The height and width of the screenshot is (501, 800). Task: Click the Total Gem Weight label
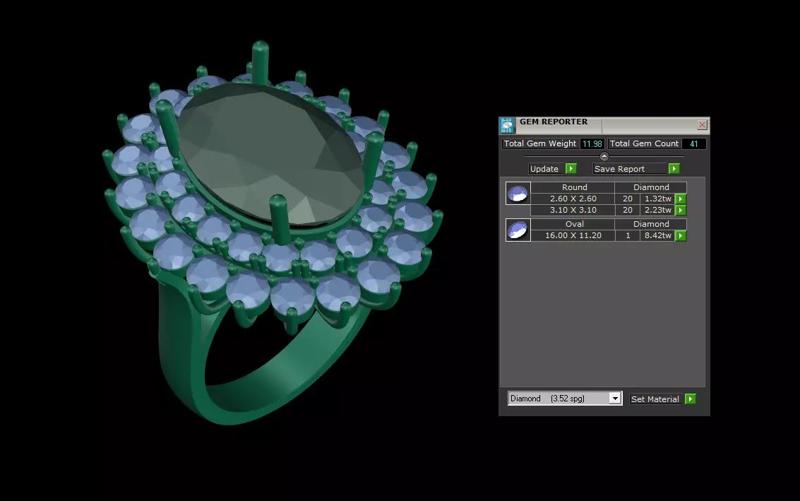540,144
